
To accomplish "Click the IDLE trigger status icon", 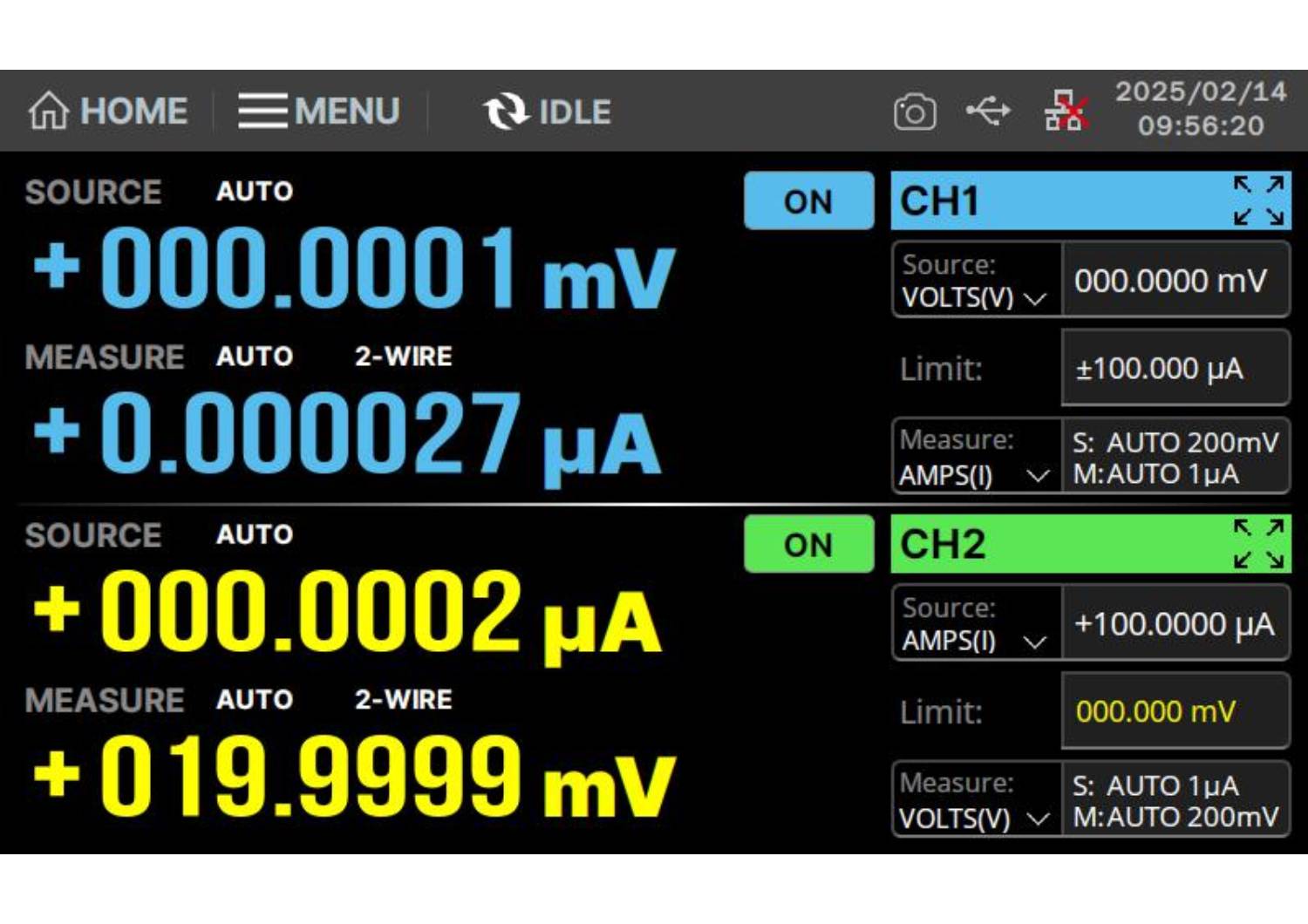I will pyautogui.click(x=507, y=112).
